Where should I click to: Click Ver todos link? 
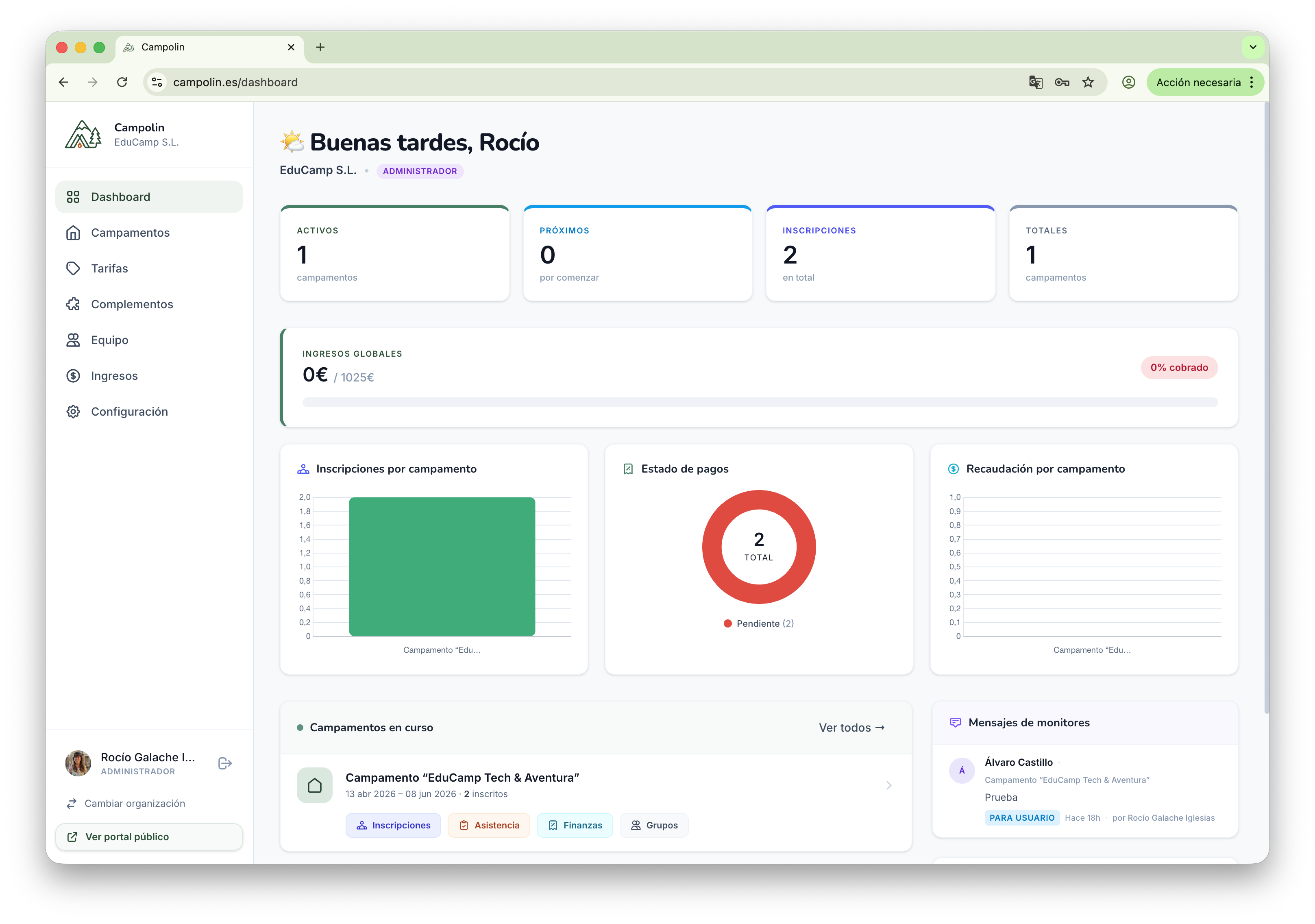[x=851, y=728]
